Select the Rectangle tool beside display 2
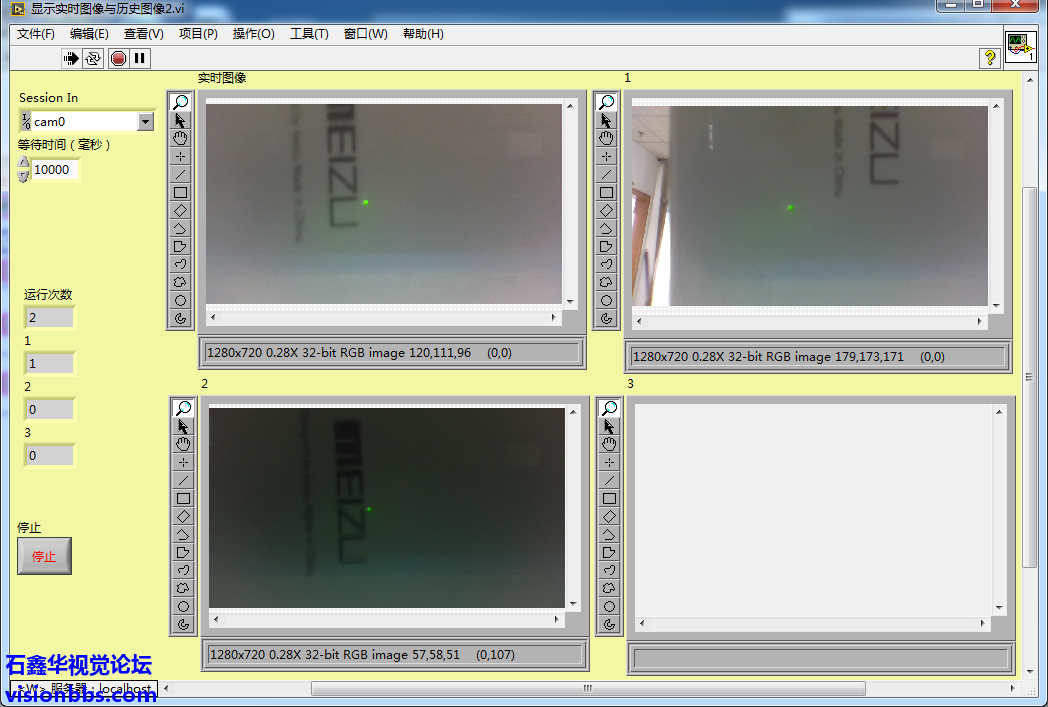The image size is (1048, 707). coord(183,498)
